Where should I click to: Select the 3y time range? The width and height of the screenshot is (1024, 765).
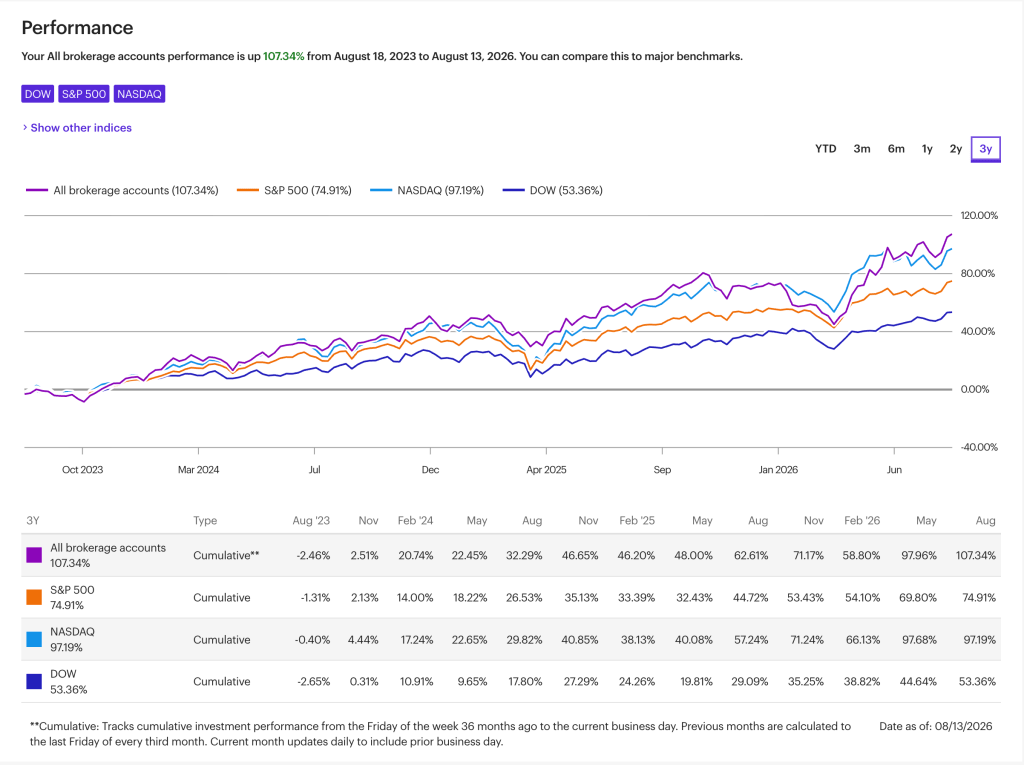click(985, 149)
